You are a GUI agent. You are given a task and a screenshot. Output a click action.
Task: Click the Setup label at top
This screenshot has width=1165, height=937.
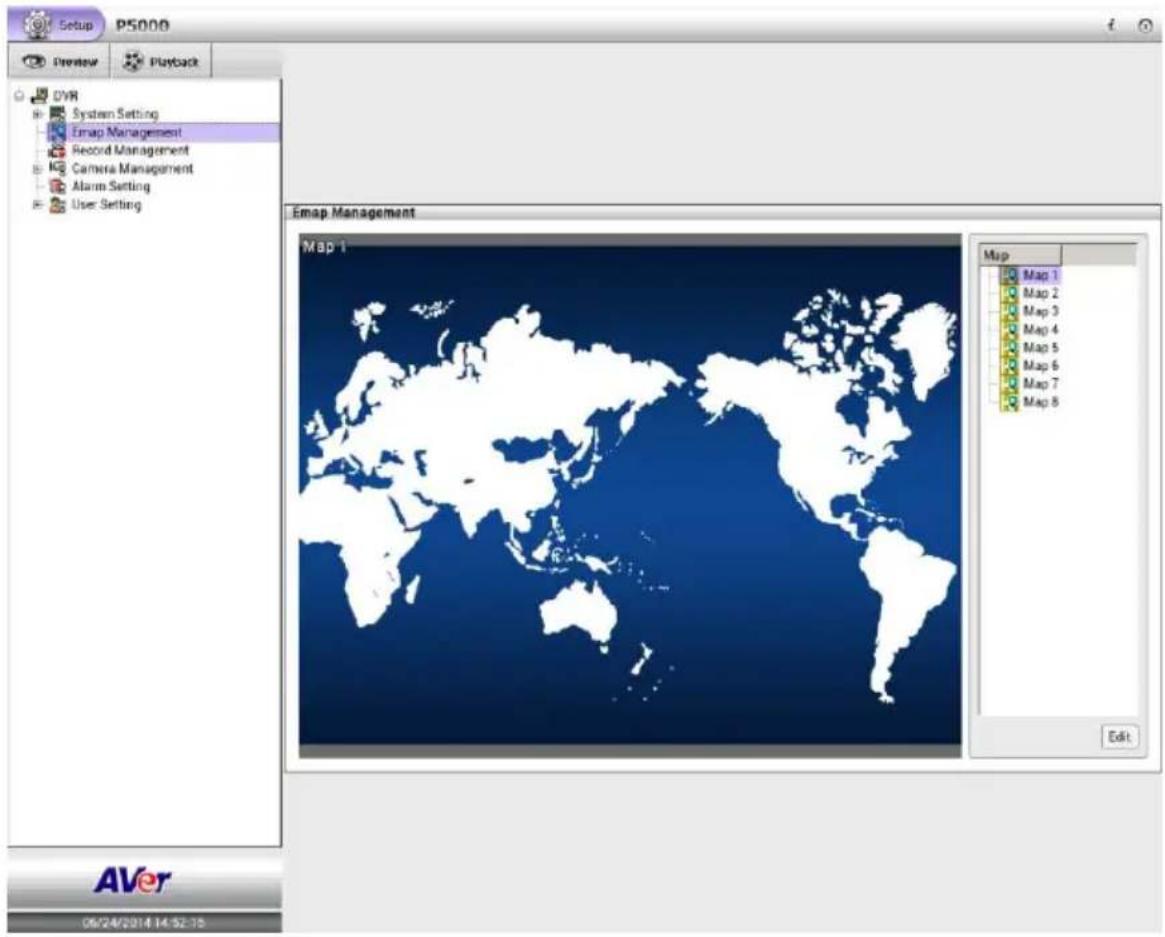click(x=76, y=25)
